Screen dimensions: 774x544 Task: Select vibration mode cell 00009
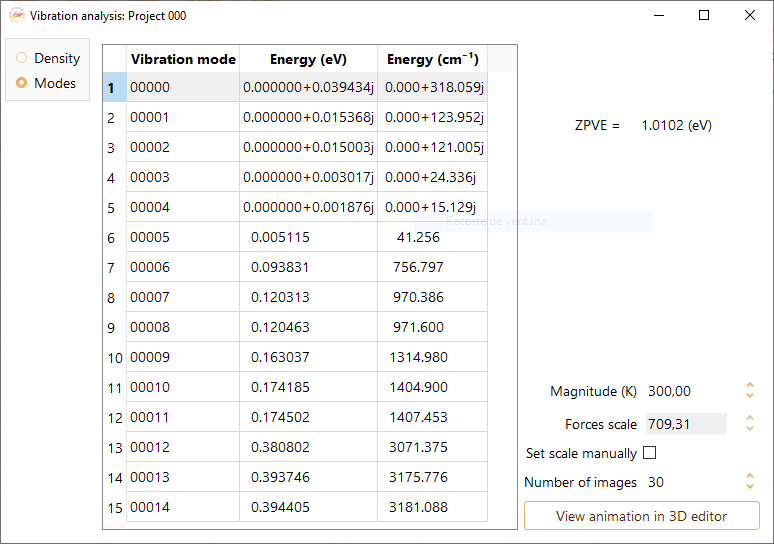coord(183,357)
